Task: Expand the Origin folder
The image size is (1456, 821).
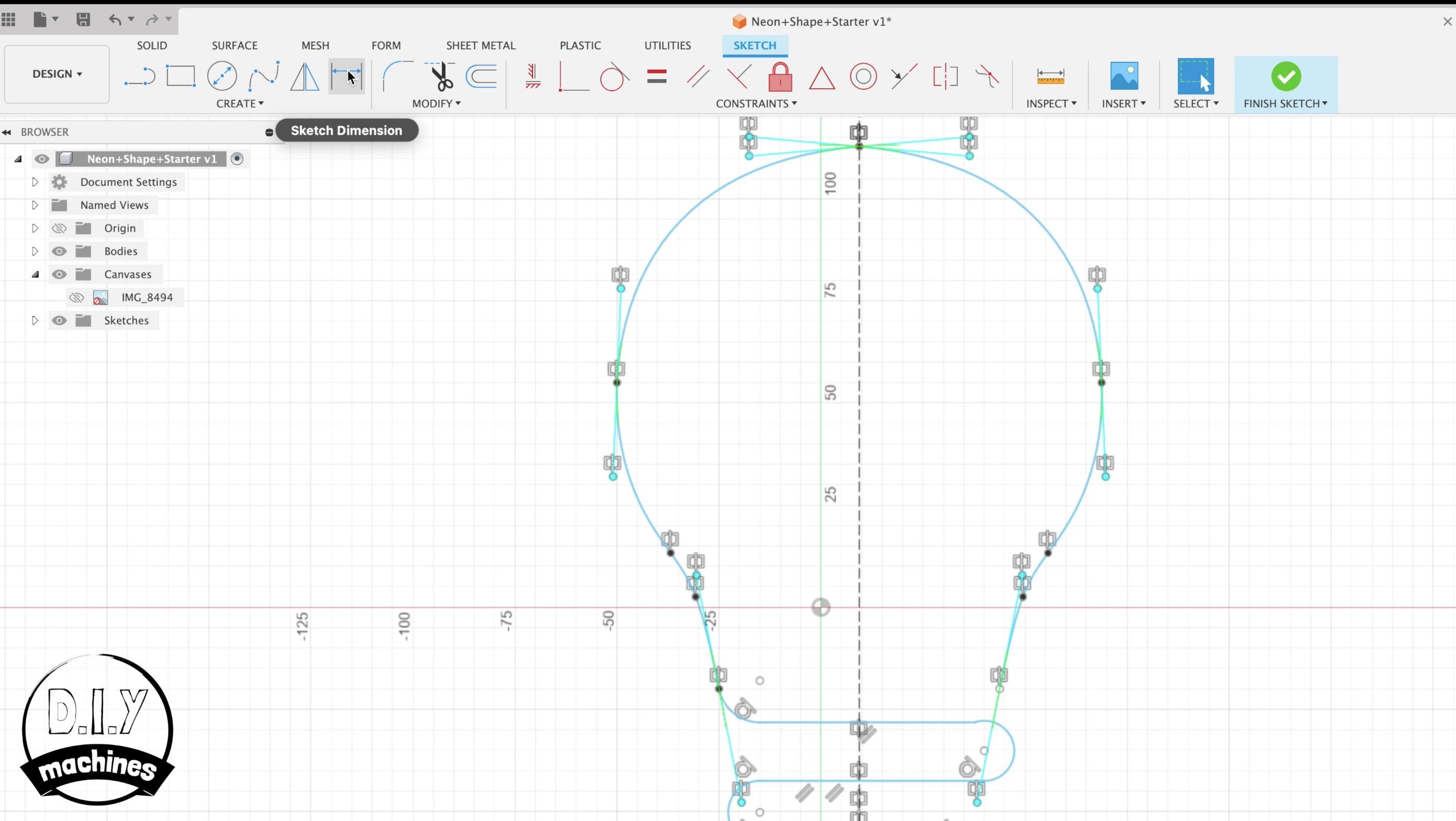Action: point(35,228)
